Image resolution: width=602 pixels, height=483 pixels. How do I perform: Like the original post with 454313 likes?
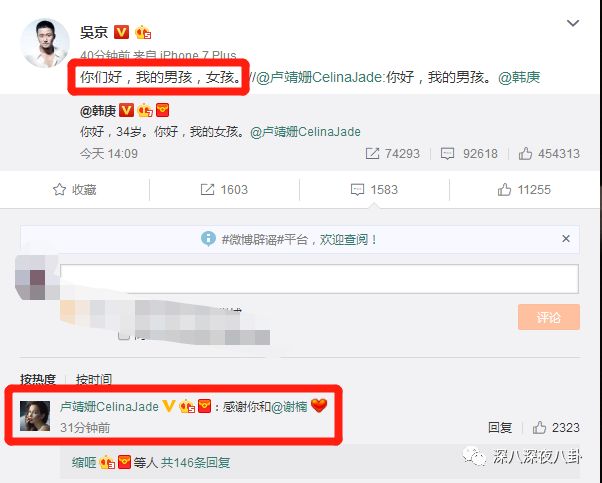[525, 154]
